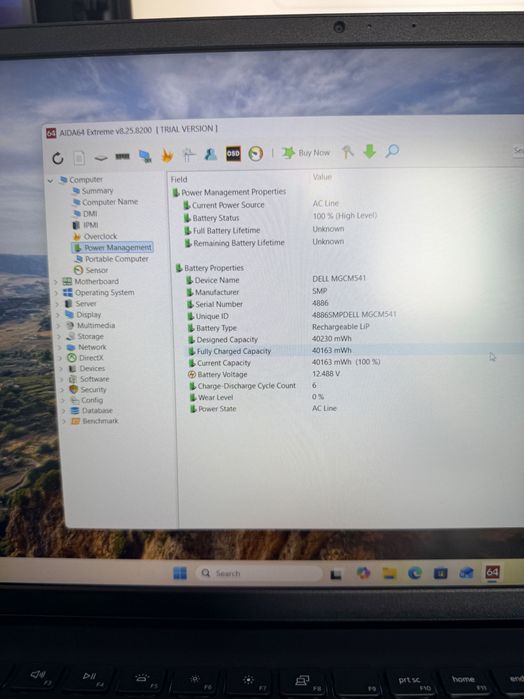The width and height of the screenshot is (524, 699).
Task: Select the Security shield icon
Action: point(74,389)
